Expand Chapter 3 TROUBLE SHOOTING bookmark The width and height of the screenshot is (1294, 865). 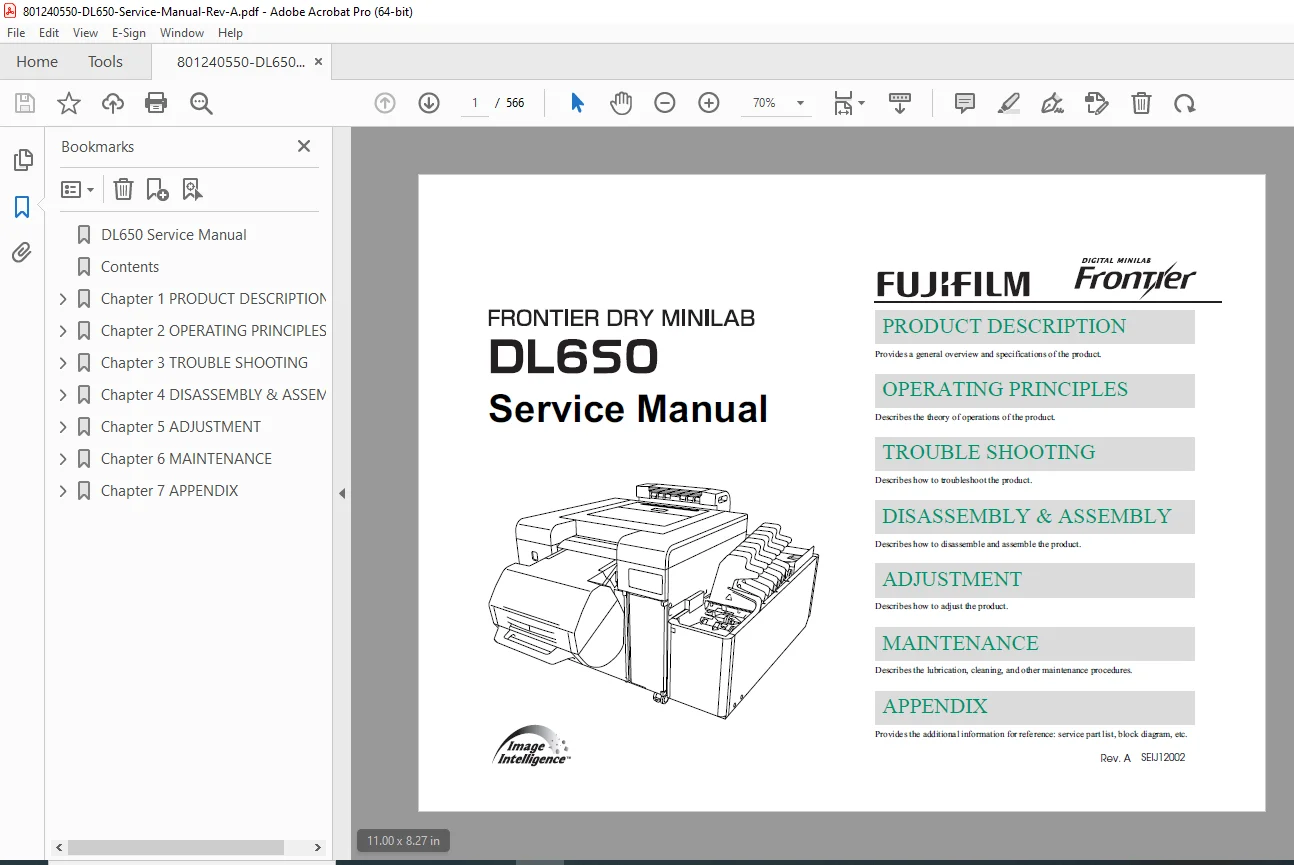click(x=63, y=363)
